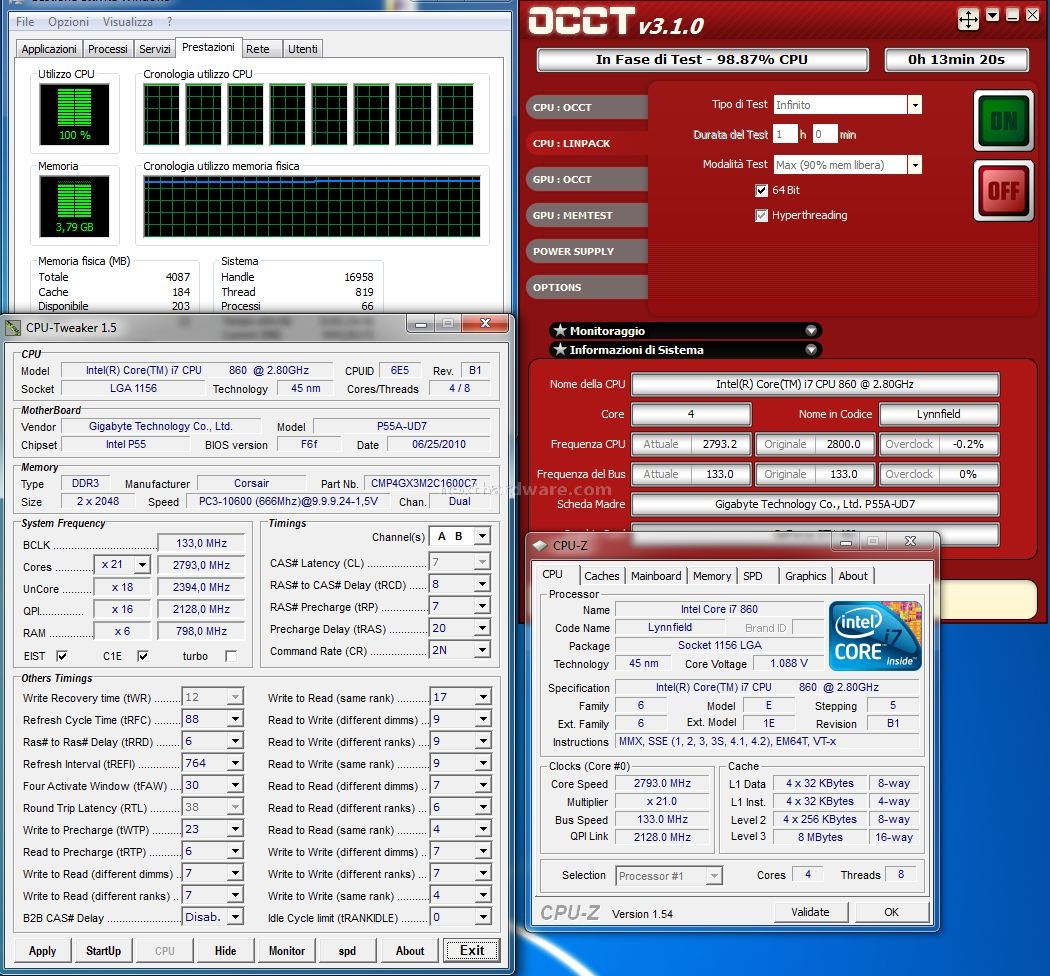Switch to the Processi tab

pos(107,49)
